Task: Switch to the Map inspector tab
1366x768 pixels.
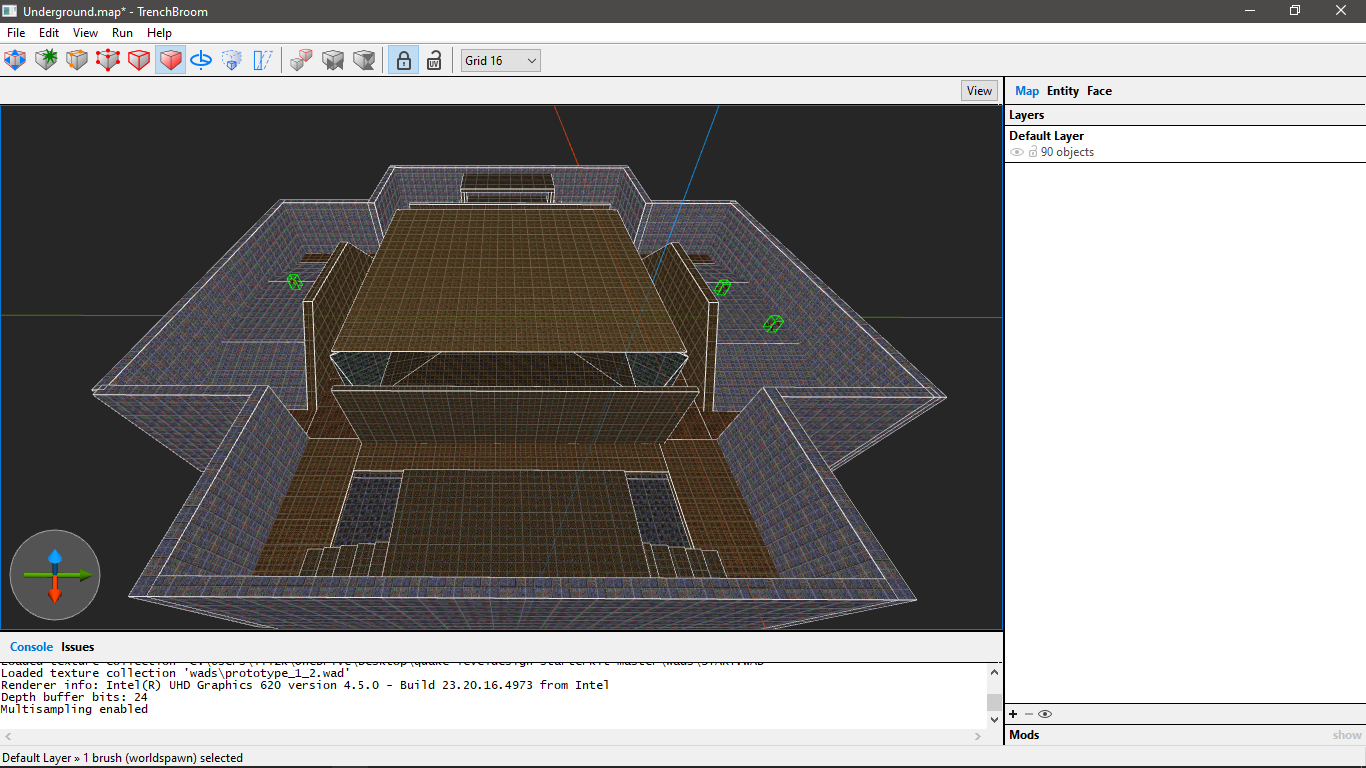Action: point(1027,90)
